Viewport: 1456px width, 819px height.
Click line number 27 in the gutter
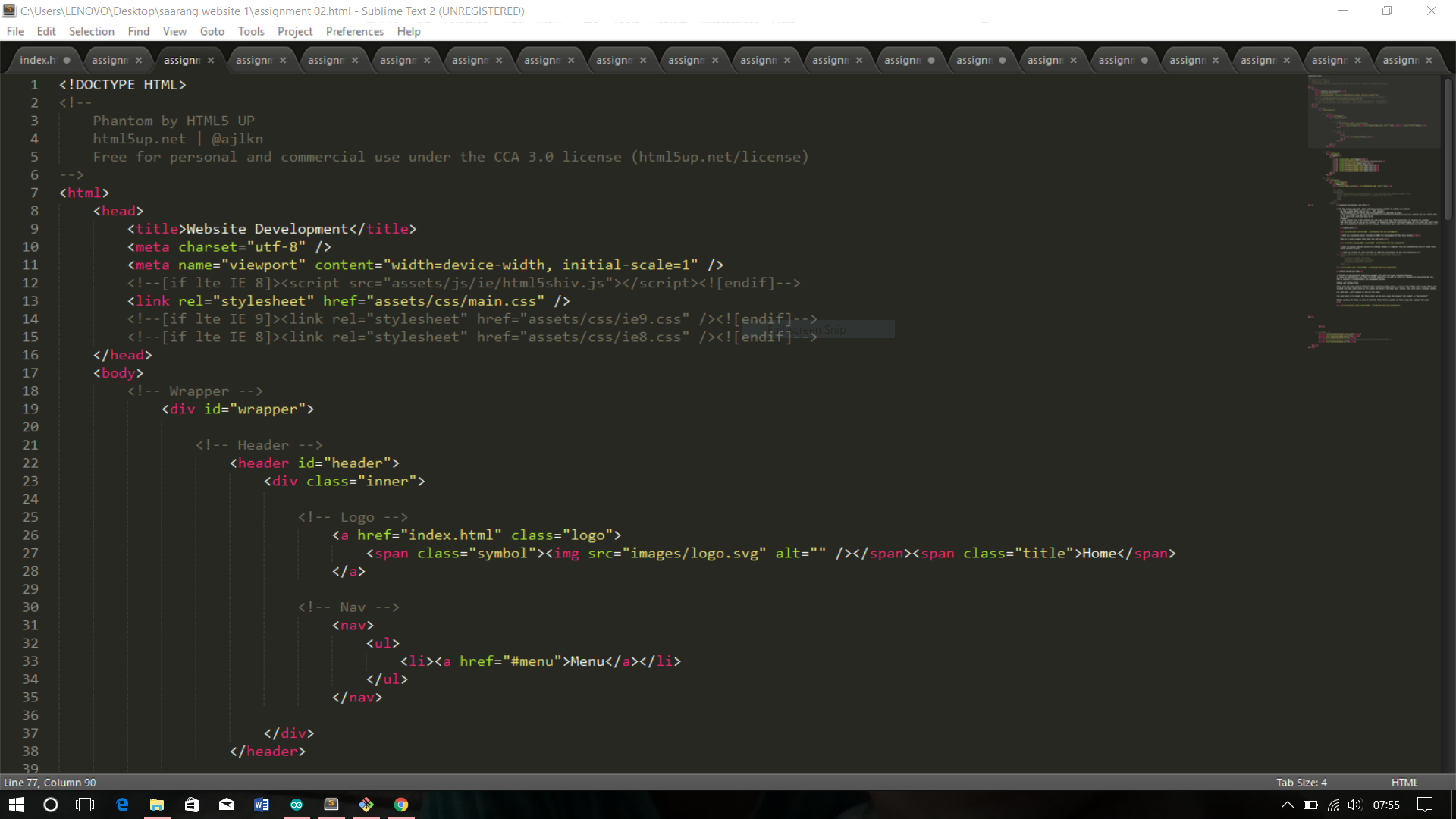30,553
